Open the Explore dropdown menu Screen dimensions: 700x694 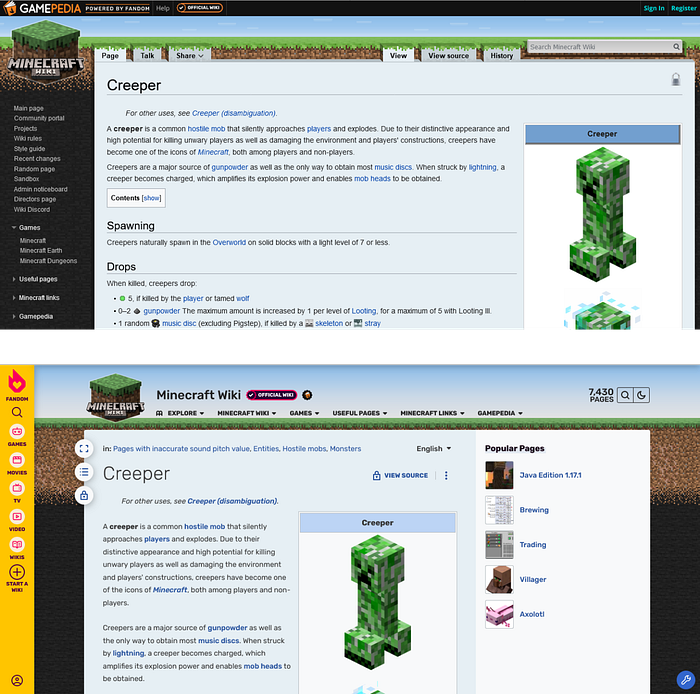click(x=180, y=413)
